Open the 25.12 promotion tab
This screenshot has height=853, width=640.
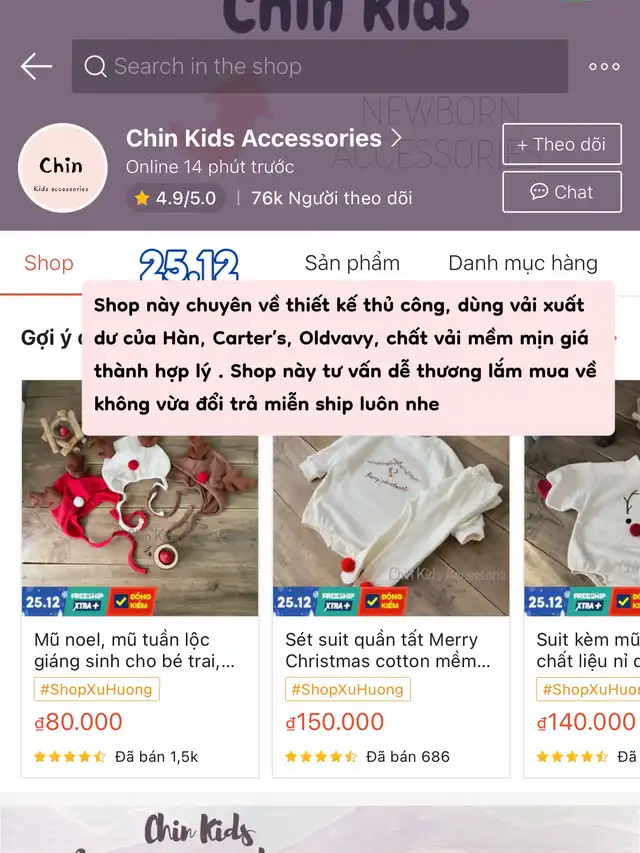click(188, 264)
